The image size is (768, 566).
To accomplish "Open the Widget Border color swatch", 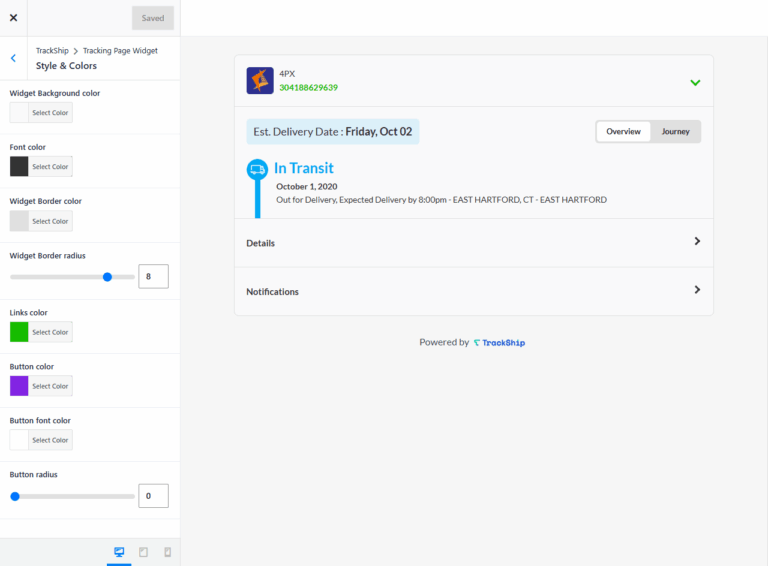I will 19,221.
